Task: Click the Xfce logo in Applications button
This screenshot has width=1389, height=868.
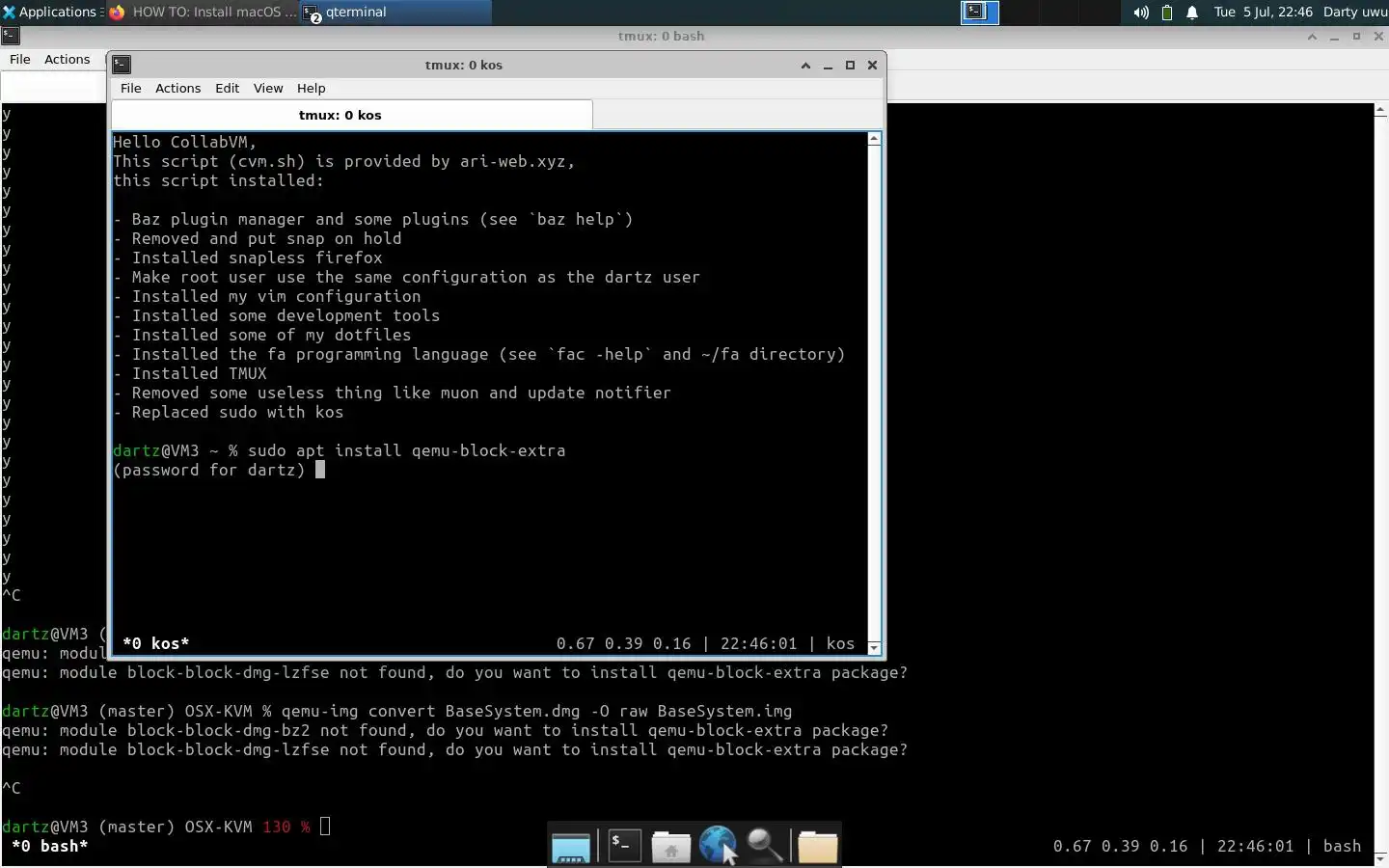Action: [9, 12]
